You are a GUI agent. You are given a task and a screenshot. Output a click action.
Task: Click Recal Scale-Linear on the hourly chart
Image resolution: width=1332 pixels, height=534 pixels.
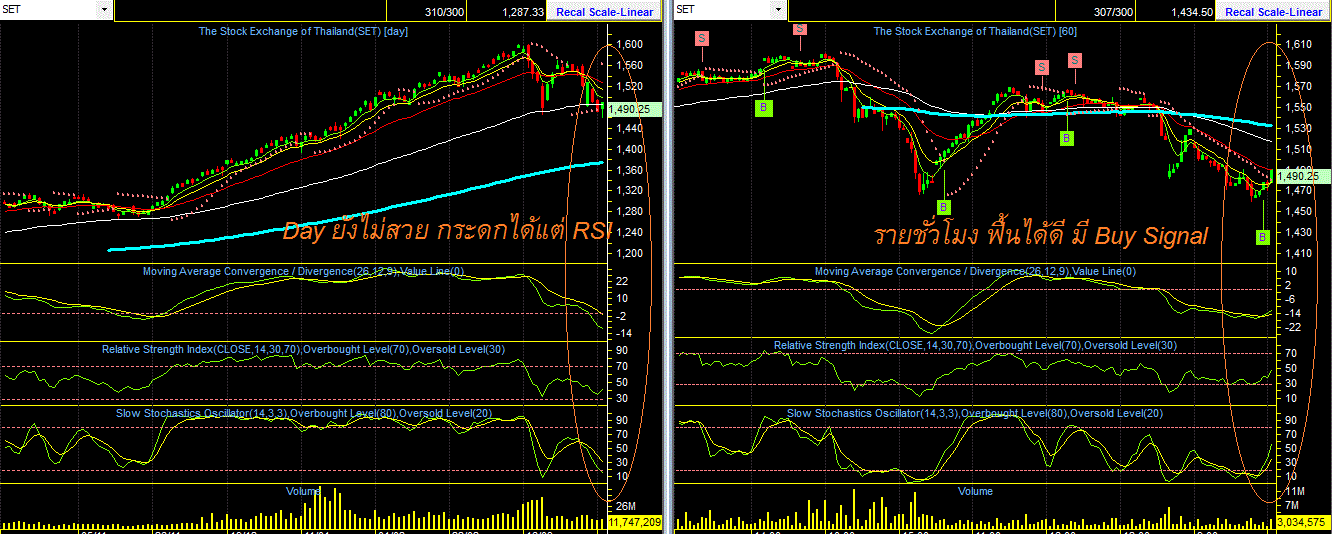click(1273, 11)
